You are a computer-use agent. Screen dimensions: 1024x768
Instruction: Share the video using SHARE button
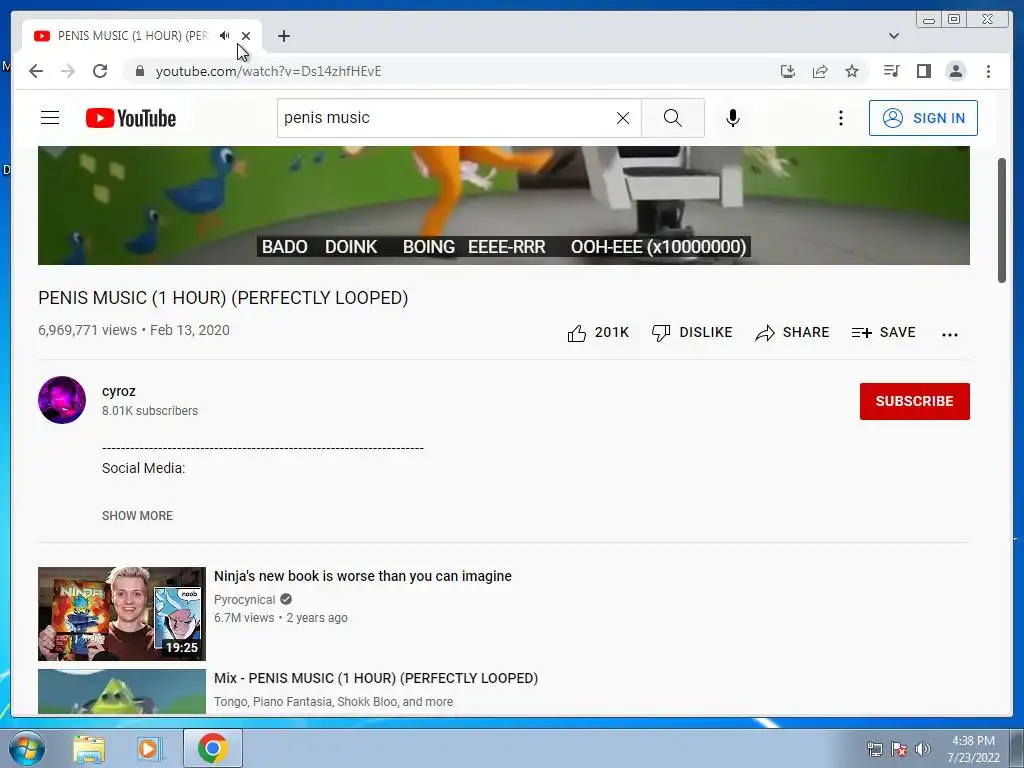pos(792,333)
